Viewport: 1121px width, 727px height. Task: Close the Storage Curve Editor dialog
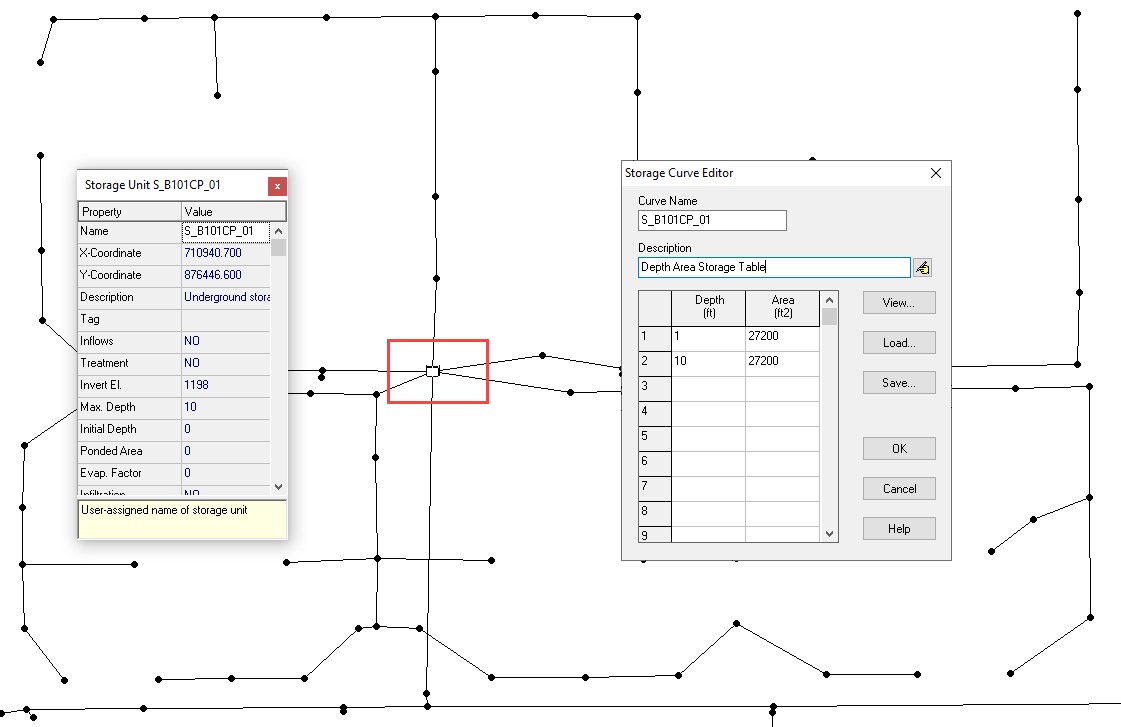click(936, 173)
